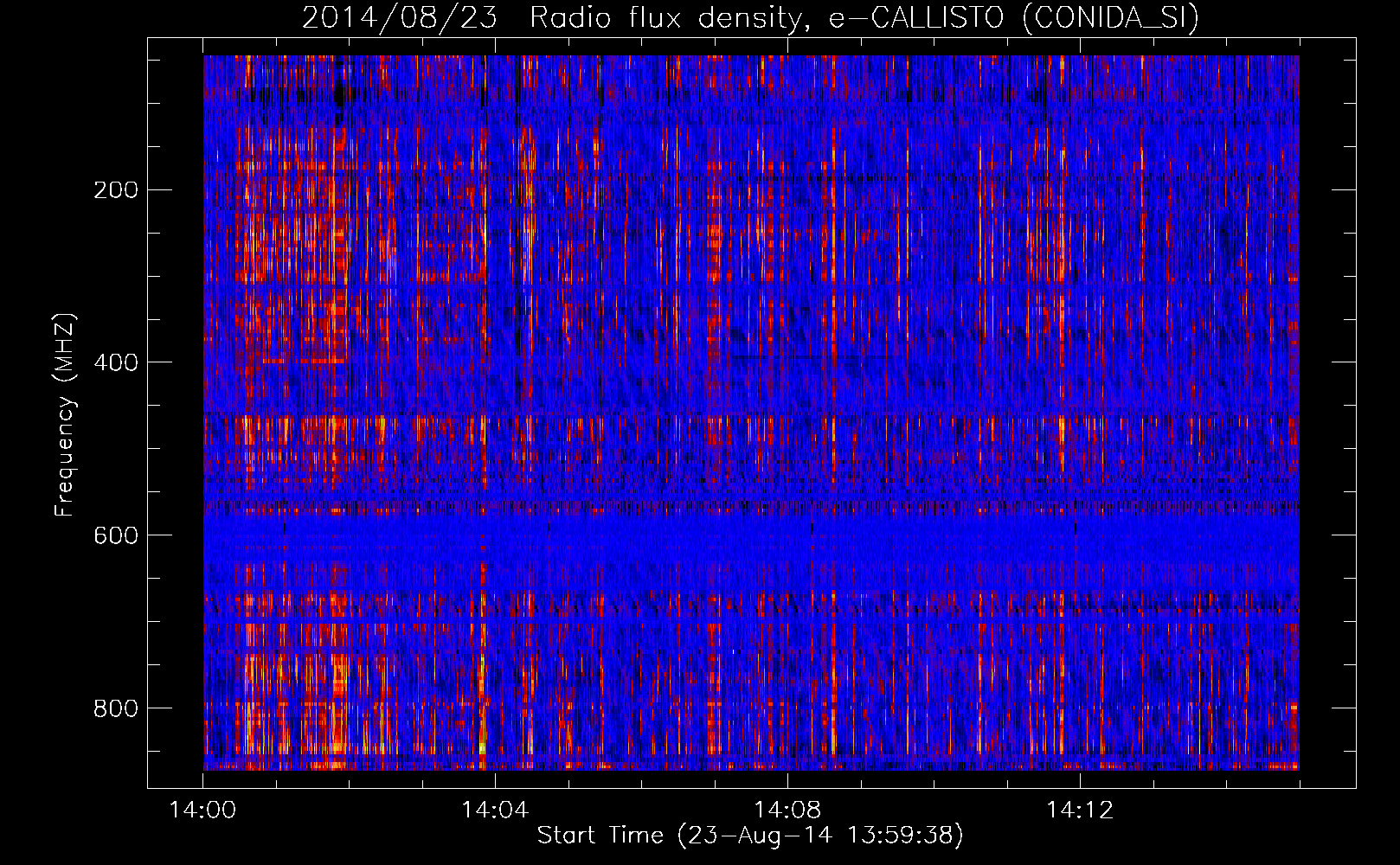Click the '14:04' time tick label
The width and height of the screenshot is (1400, 865).
coord(495,811)
